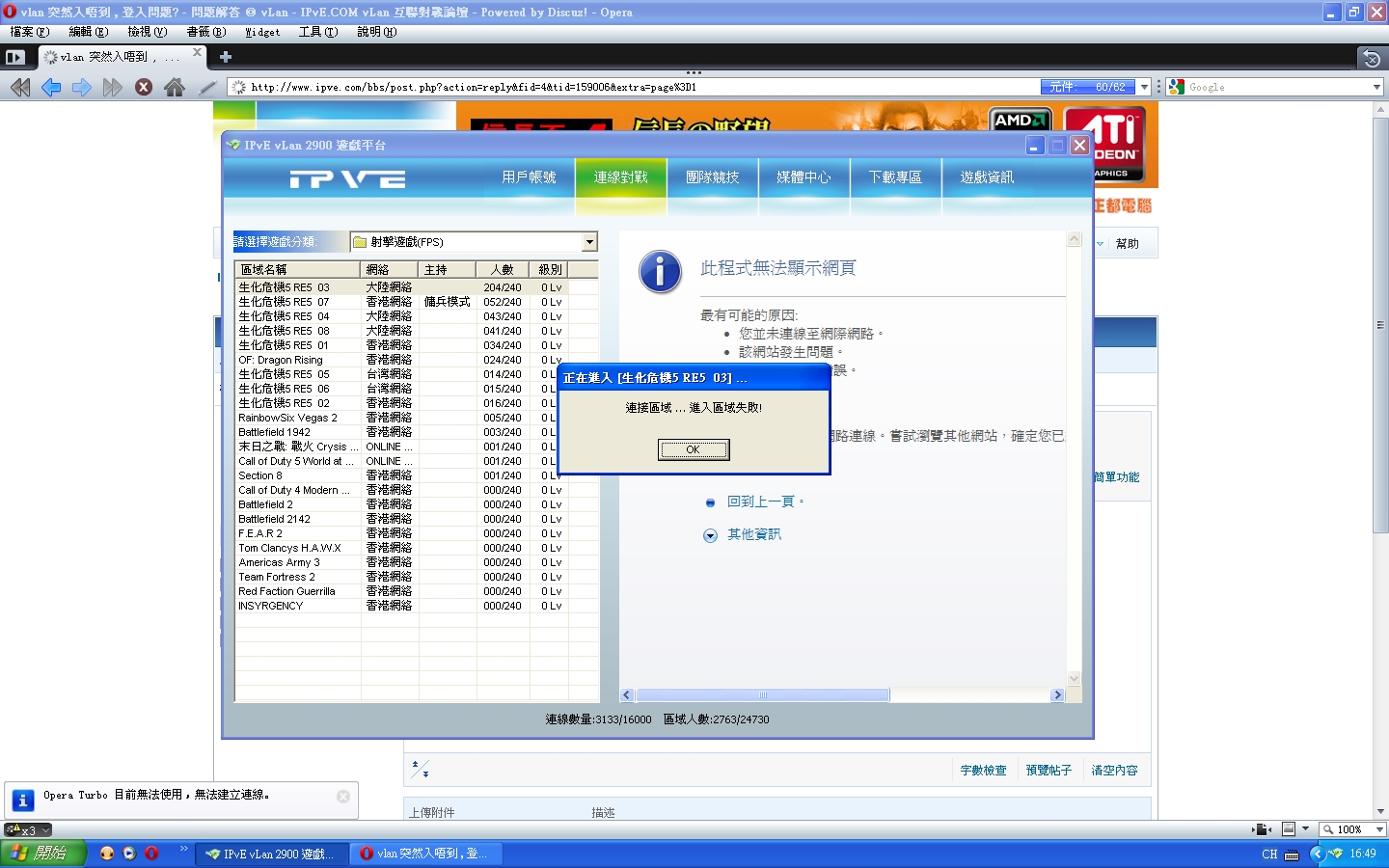This screenshot has width=1389, height=868.
Task: Switch to the 用戶帳號 tab
Action: [x=529, y=177]
